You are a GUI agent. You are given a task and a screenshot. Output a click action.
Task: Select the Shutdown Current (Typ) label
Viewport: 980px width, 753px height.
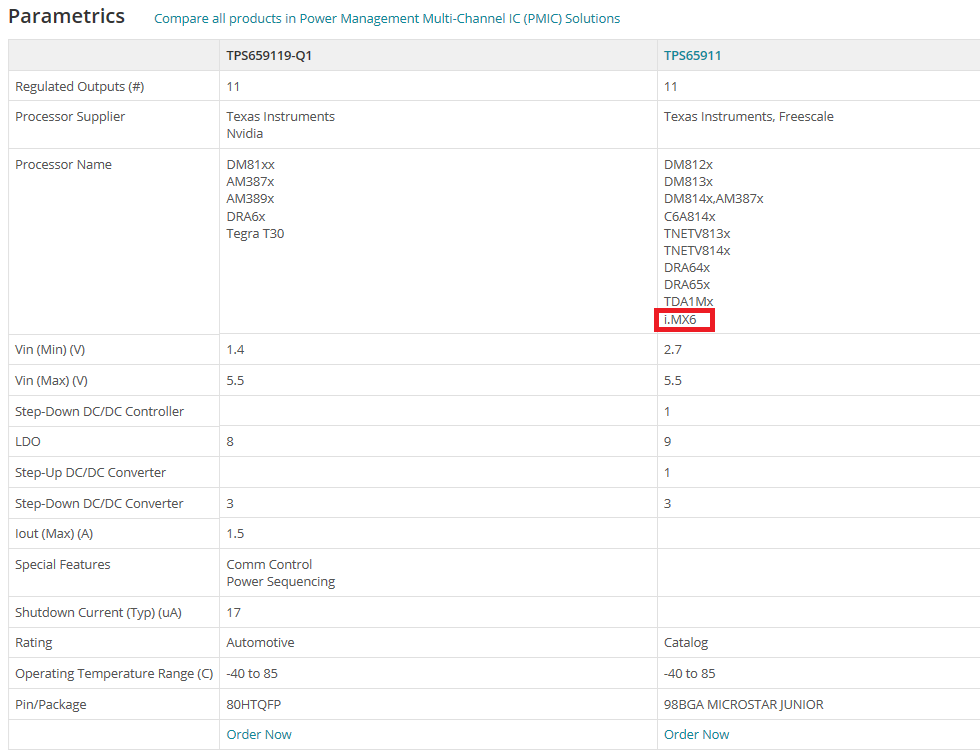(98, 612)
